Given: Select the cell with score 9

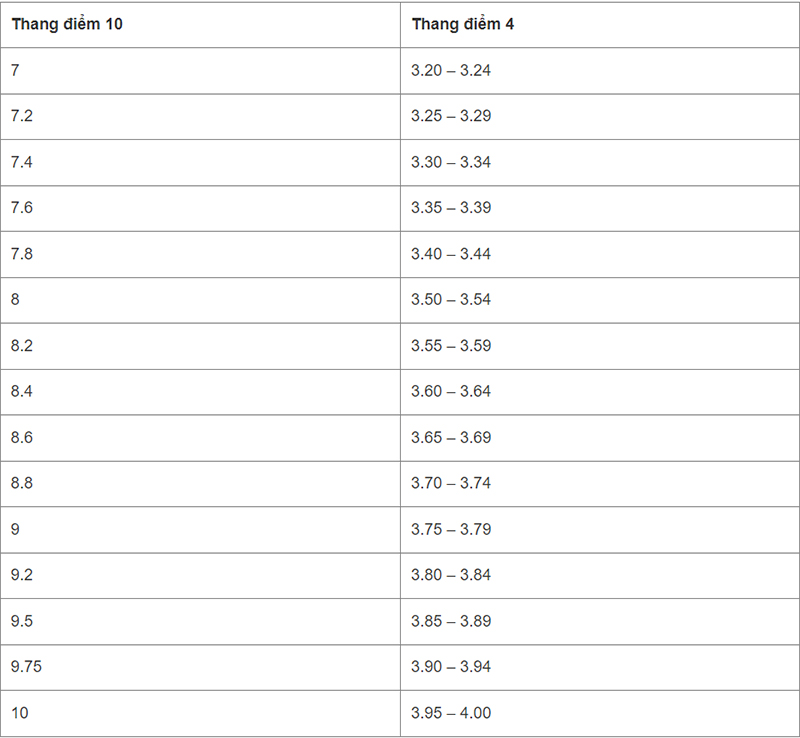Looking at the screenshot, I should [200, 530].
